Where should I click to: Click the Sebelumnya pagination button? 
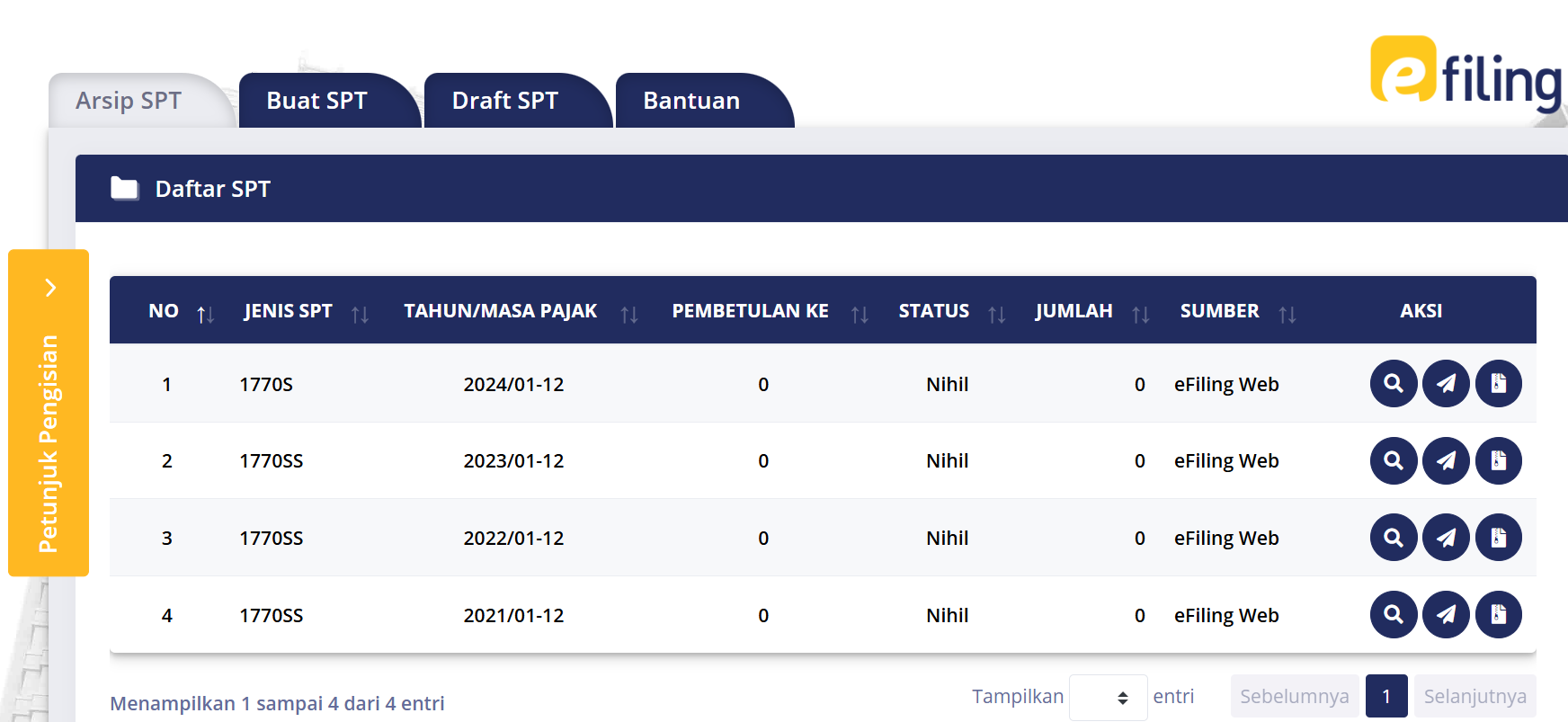click(x=1294, y=697)
